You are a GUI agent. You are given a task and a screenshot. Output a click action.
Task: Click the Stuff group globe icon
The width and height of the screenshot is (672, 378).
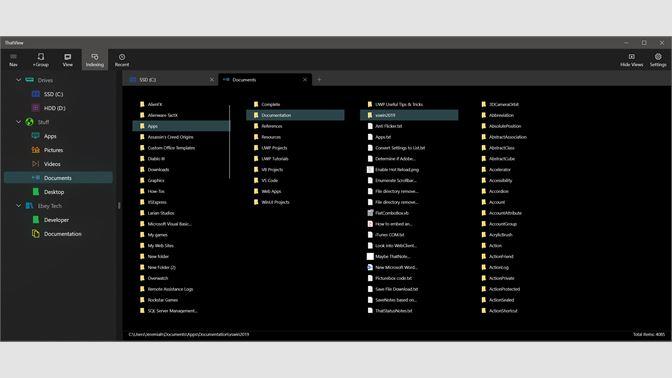(30, 122)
